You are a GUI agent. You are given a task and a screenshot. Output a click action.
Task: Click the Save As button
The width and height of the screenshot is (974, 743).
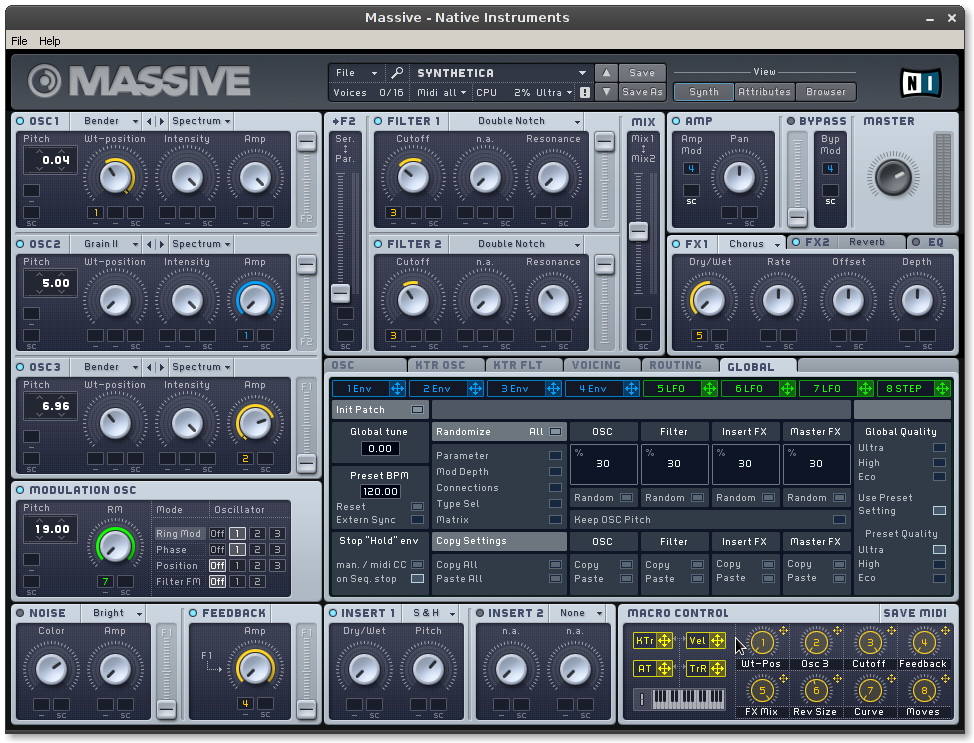point(642,92)
